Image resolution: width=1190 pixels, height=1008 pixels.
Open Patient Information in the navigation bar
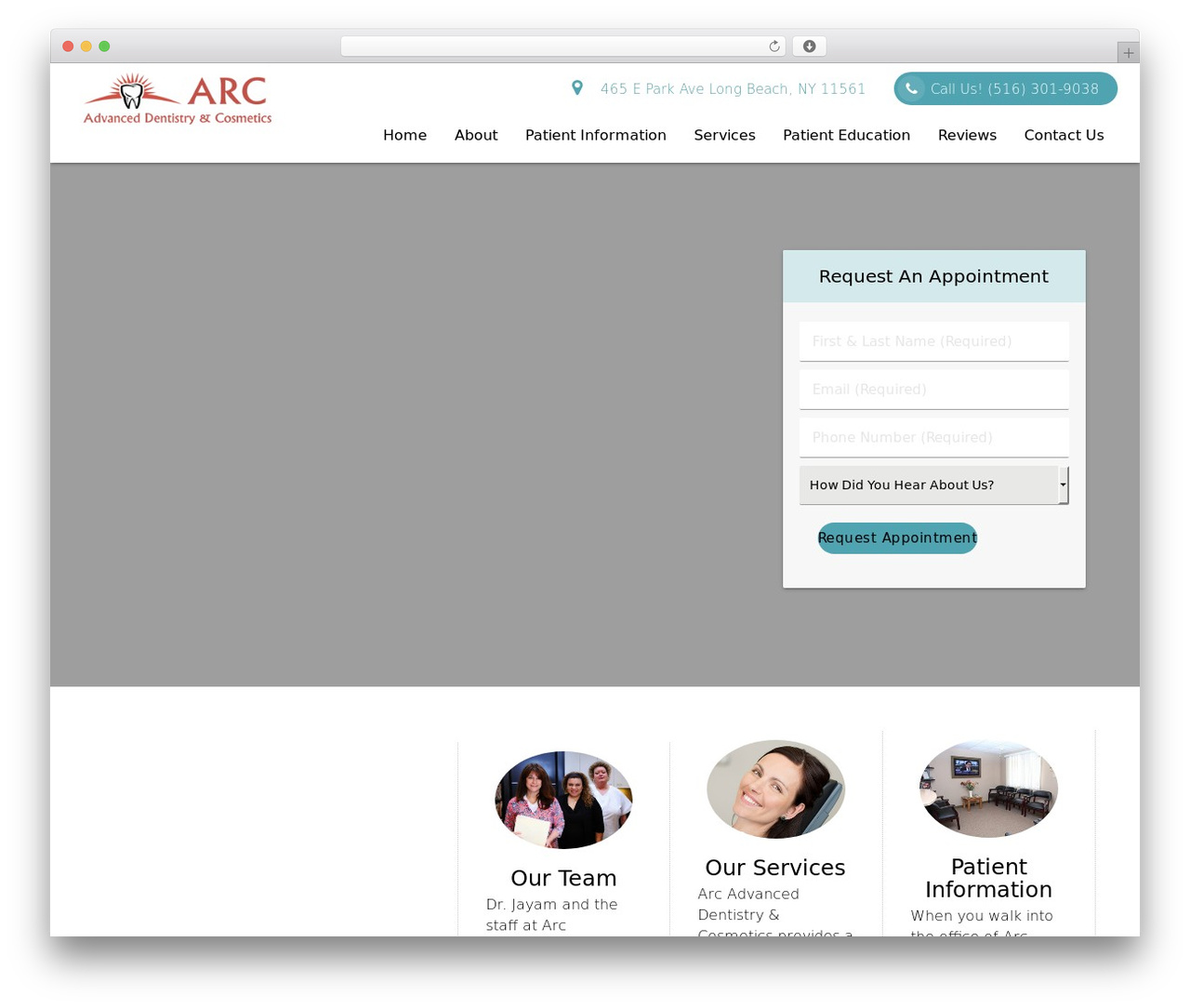coord(596,136)
